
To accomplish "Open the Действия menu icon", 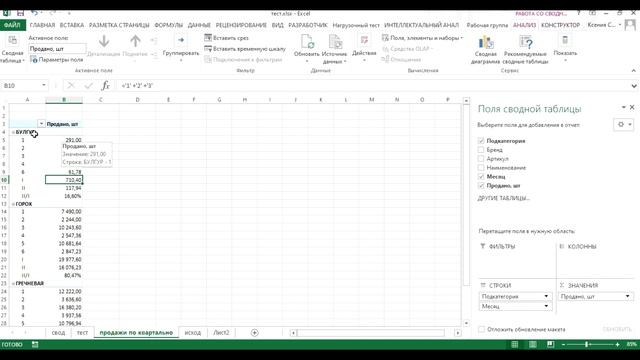I will 364,41.
